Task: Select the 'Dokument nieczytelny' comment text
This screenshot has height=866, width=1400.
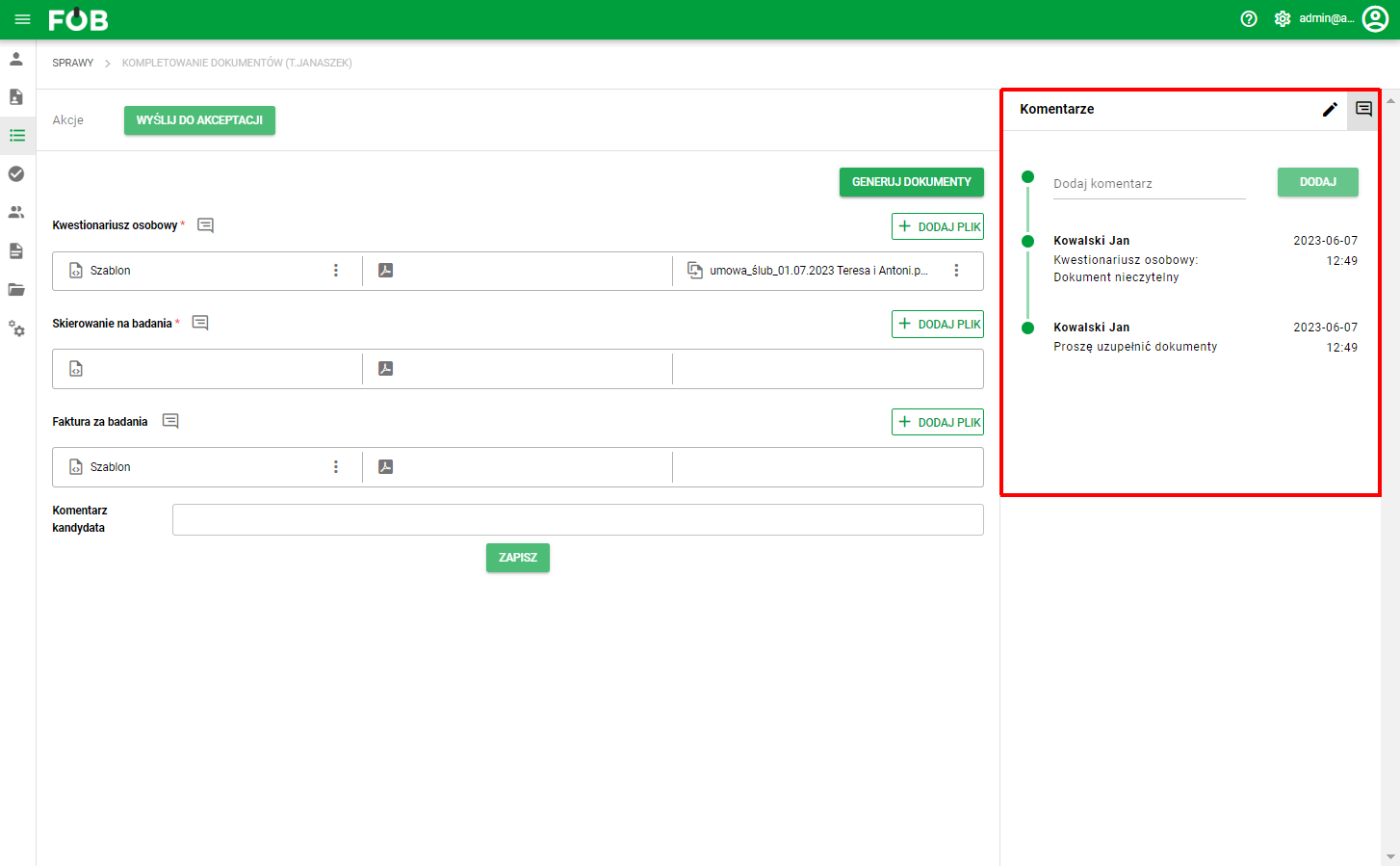Action: tap(1116, 277)
